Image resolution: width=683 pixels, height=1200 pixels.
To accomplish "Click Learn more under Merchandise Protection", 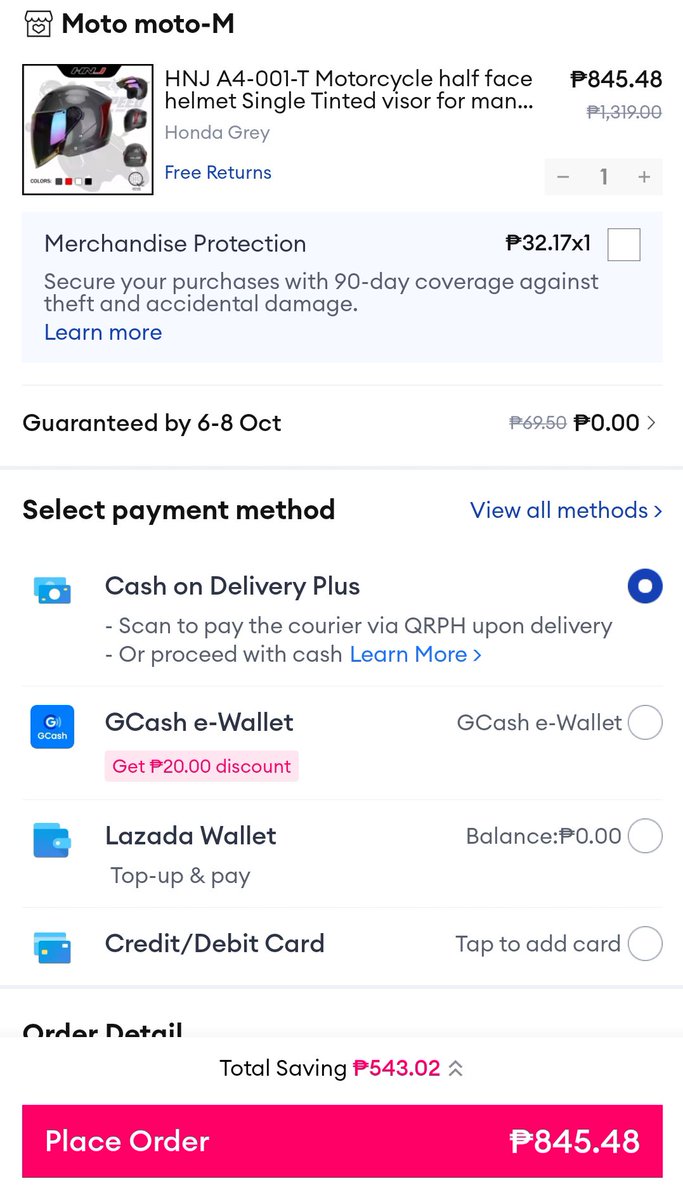I will (103, 332).
